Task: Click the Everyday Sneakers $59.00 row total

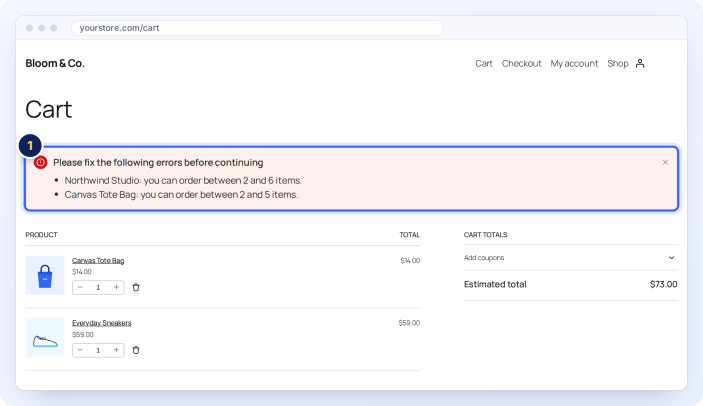Action: (x=409, y=323)
